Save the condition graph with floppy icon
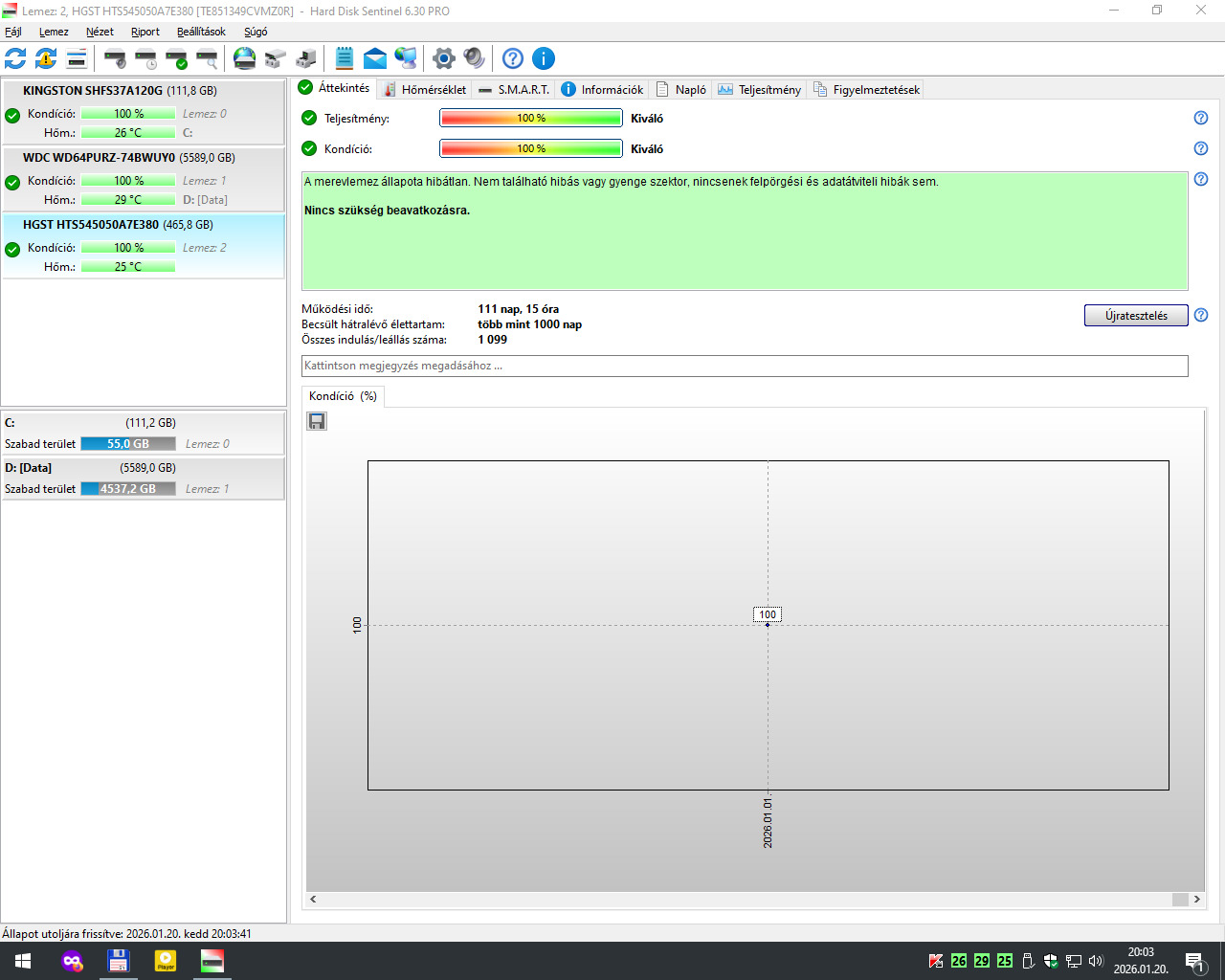Screen dimensions: 1225x980 click(x=317, y=421)
